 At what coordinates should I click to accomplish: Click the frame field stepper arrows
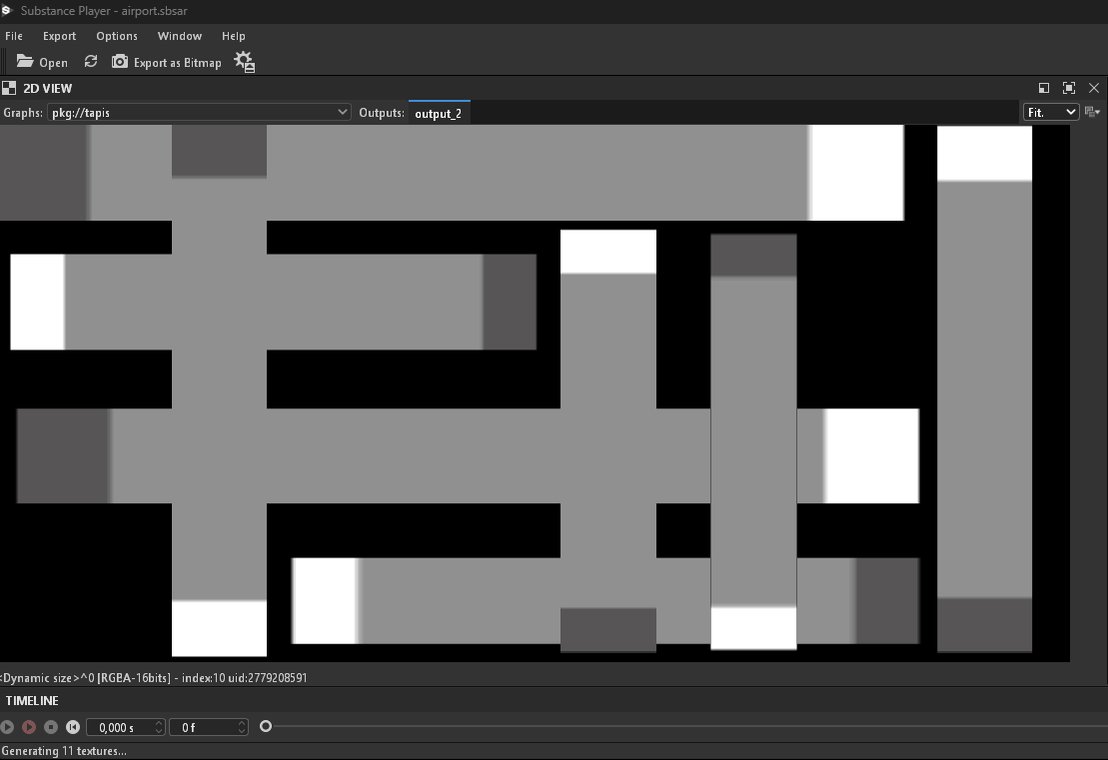(x=242, y=727)
